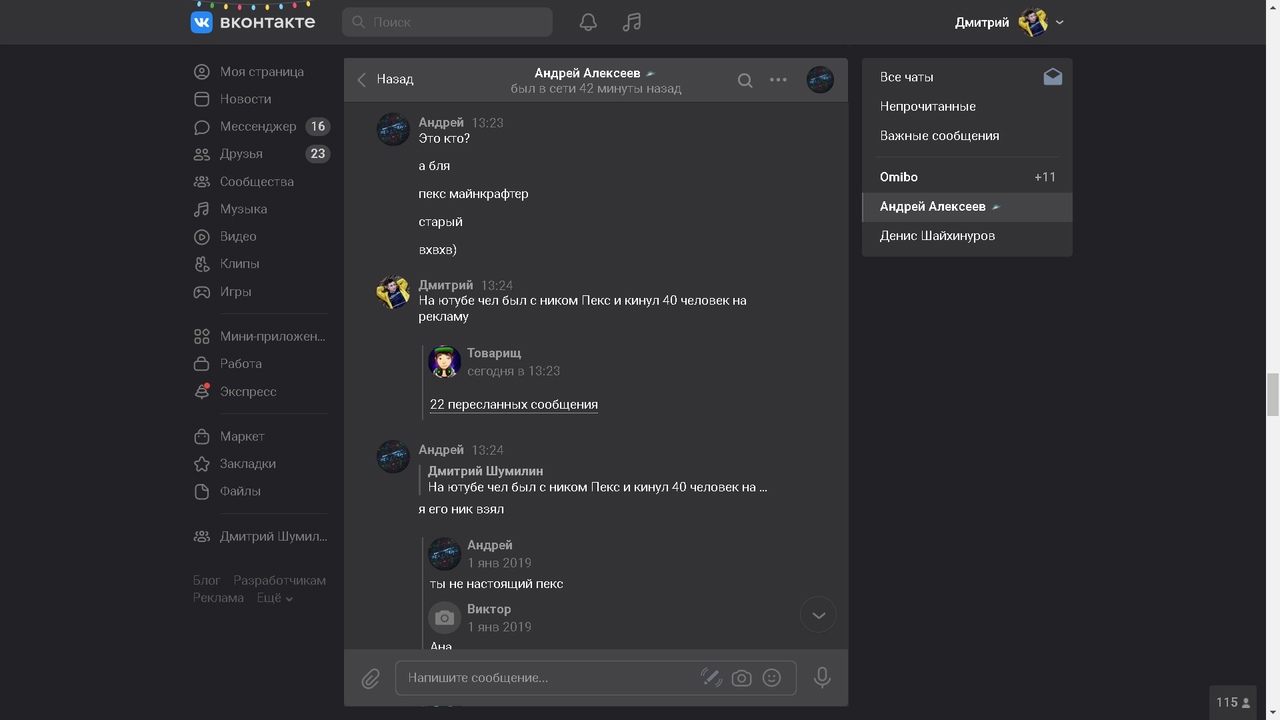Mark all chats read envelope icon
1280x720 pixels.
coord(1052,77)
